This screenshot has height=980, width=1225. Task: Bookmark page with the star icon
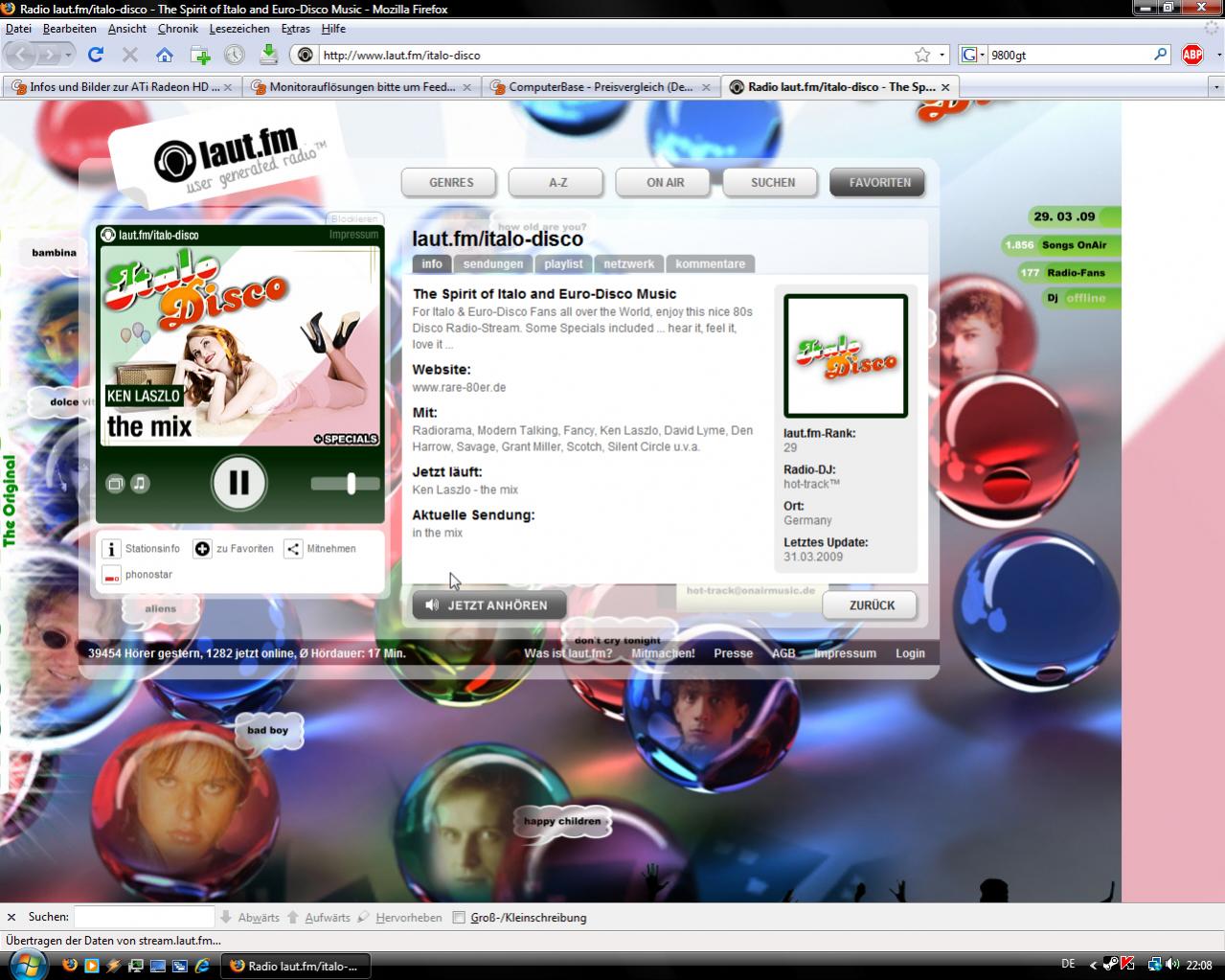[921, 55]
